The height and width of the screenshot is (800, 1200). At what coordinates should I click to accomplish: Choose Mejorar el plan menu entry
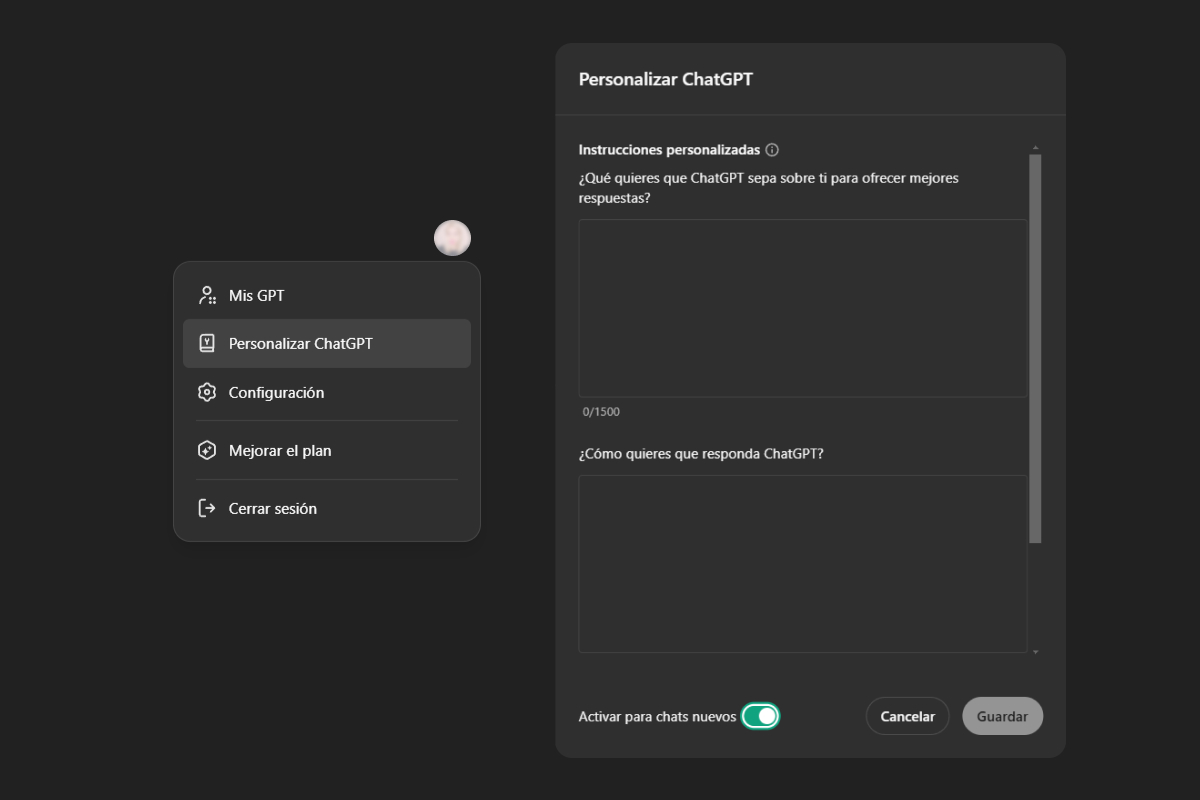click(327, 450)
